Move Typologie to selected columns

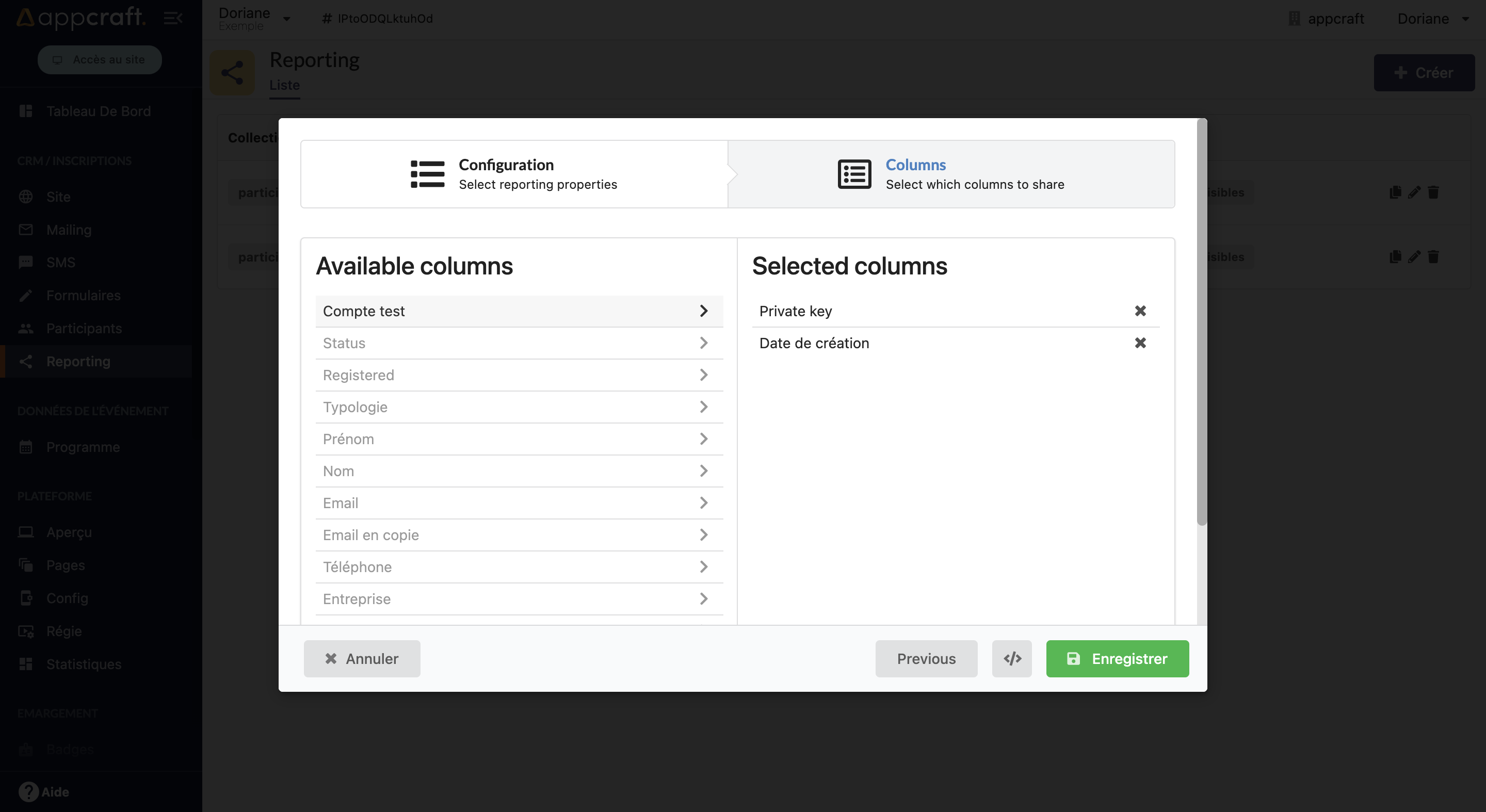coord(703,407)
